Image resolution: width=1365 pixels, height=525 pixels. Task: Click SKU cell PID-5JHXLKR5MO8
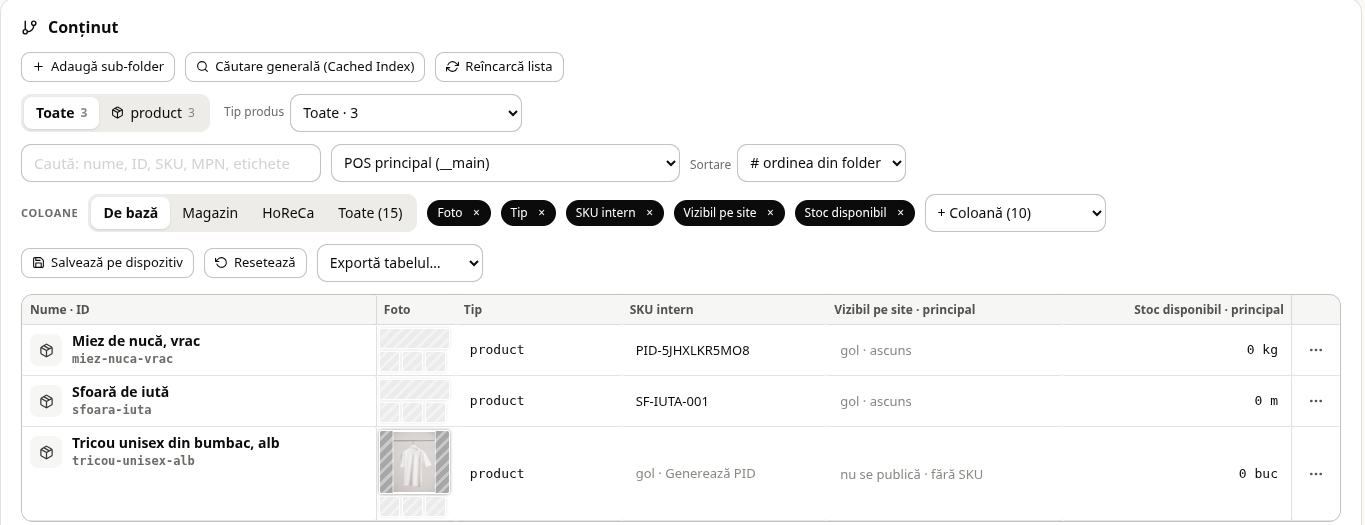692,351
